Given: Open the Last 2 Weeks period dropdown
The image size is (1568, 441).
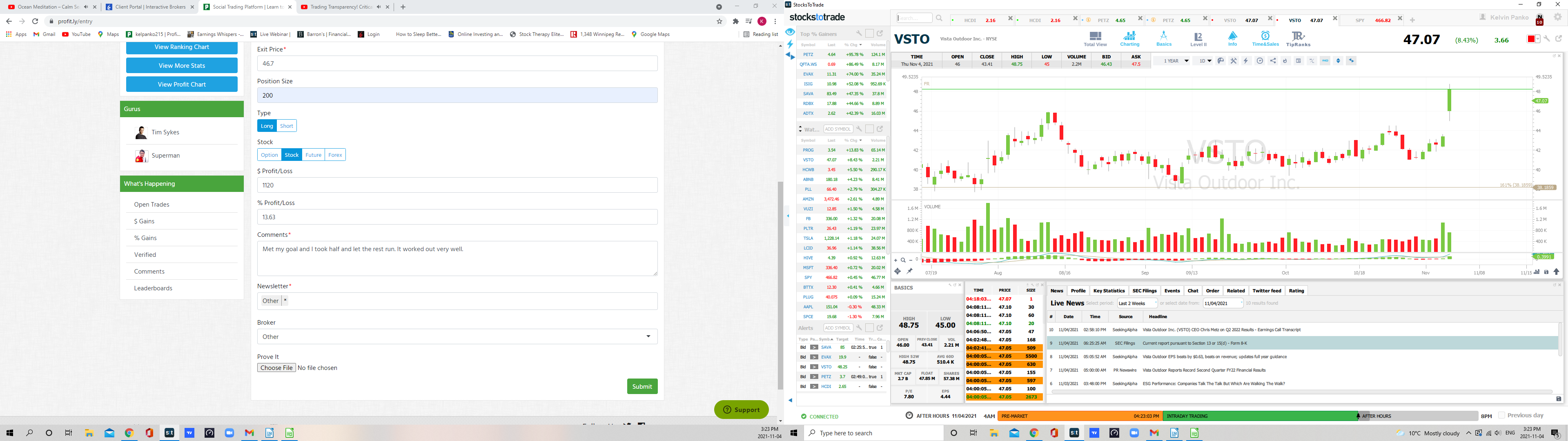Looking at the screenshot, I should [1136, 303].
